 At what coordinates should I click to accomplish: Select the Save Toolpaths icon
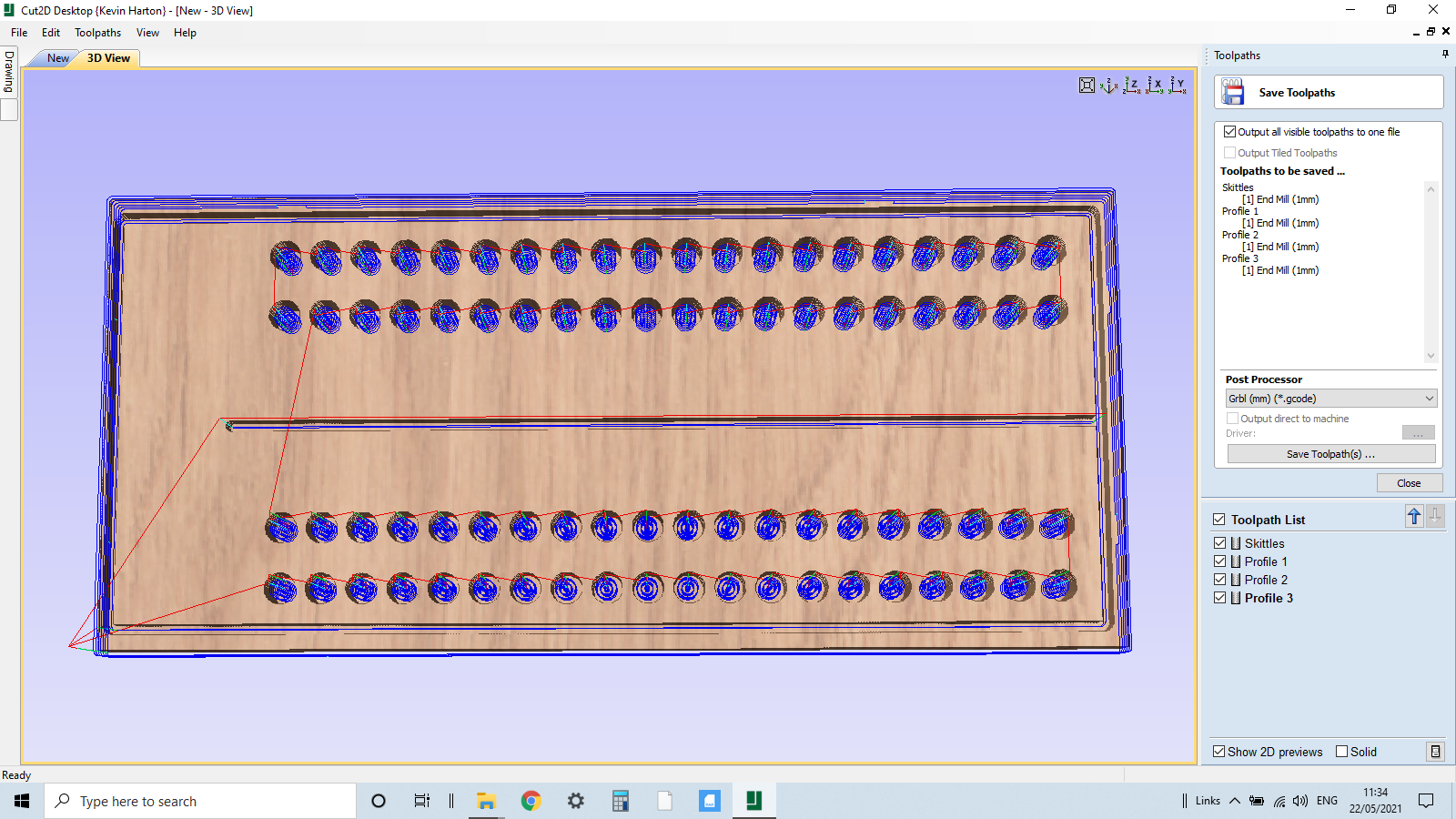1233,91
